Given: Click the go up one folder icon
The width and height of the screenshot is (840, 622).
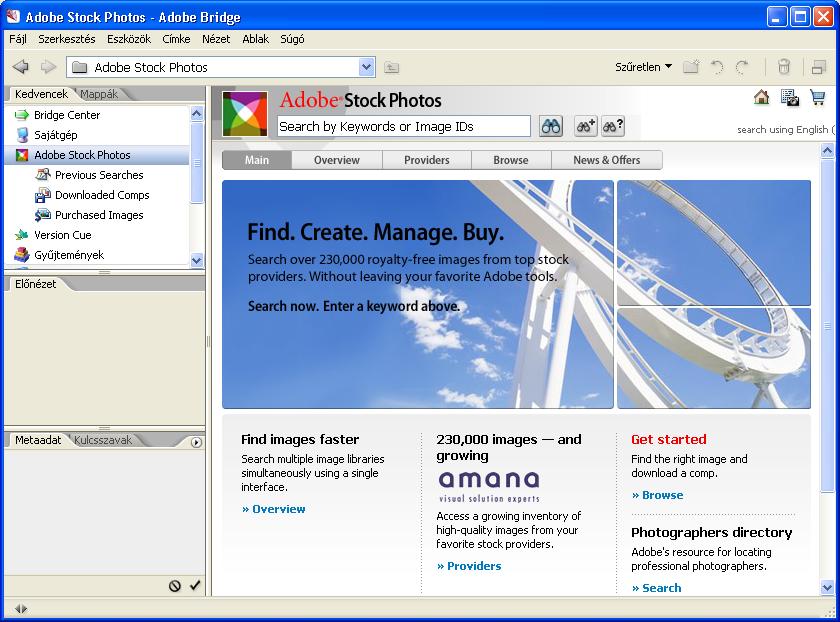Looking at the screenshot, I should tap(392, 68).
